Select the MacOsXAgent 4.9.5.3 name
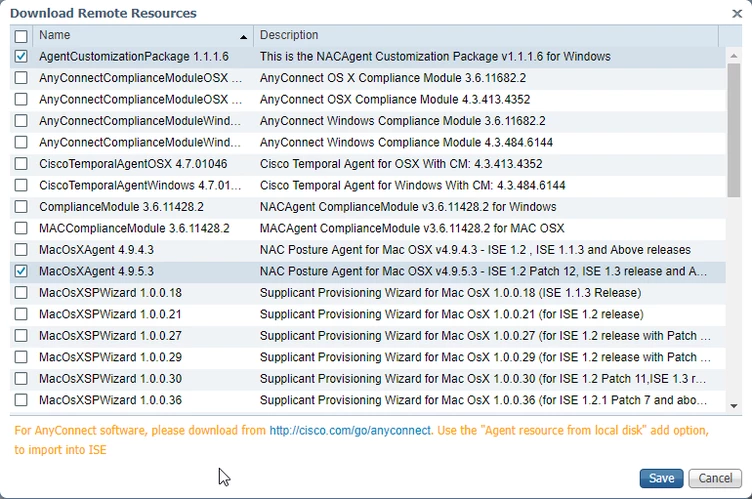This screenshot has width=752, height=499. tap(96, 272)
